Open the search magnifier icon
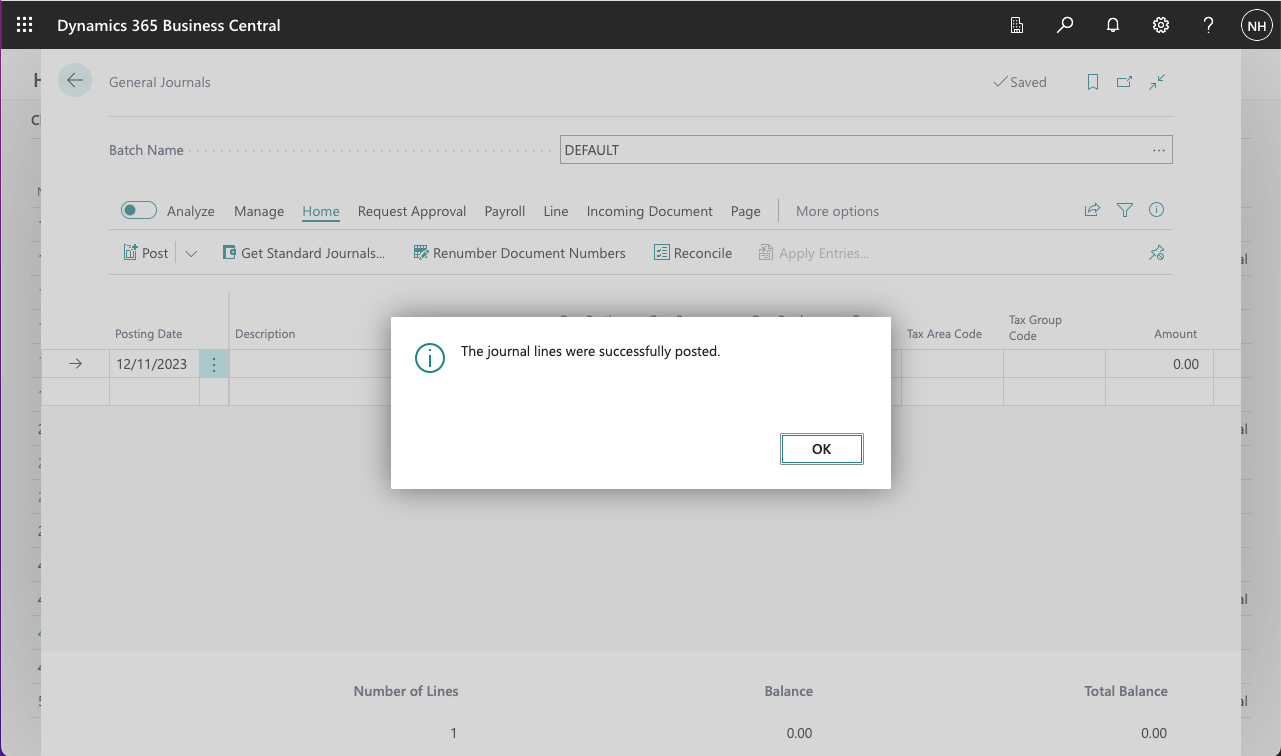 point(1065,25)
